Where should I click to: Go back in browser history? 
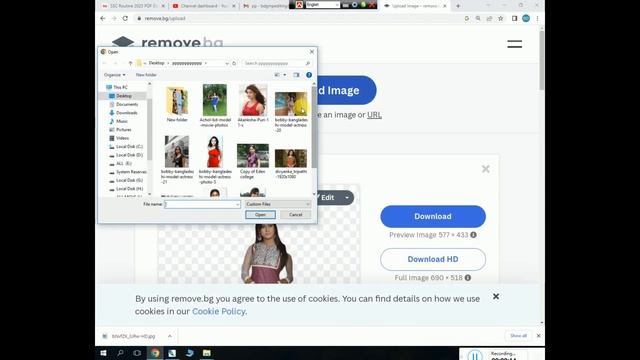(103, 18)
